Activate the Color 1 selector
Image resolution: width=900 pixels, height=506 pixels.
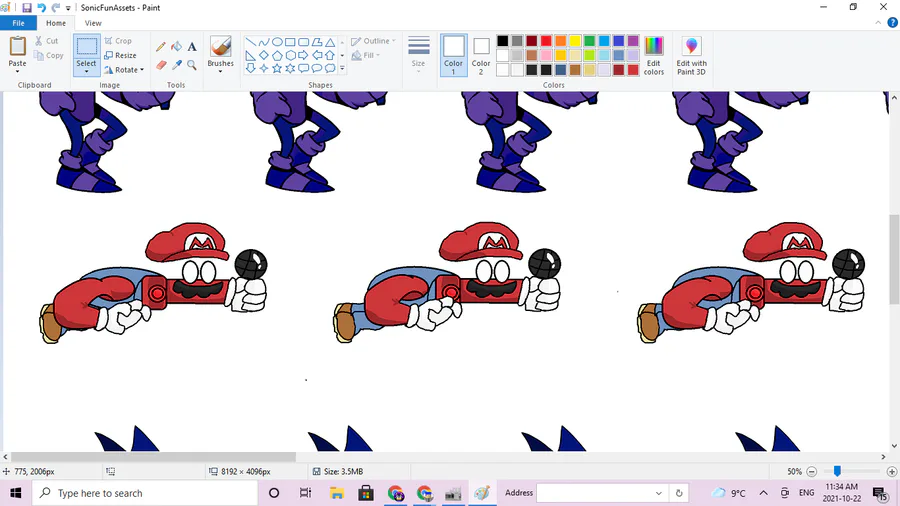click(453, 55)
